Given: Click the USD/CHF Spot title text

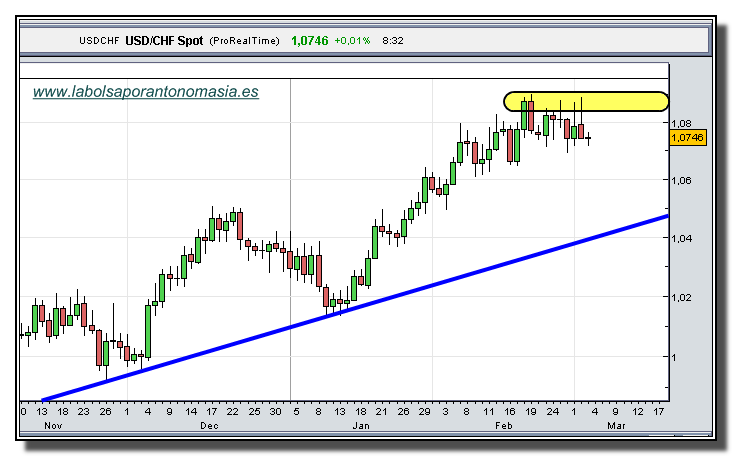Looking at the screenshot, I should [166, 41].
